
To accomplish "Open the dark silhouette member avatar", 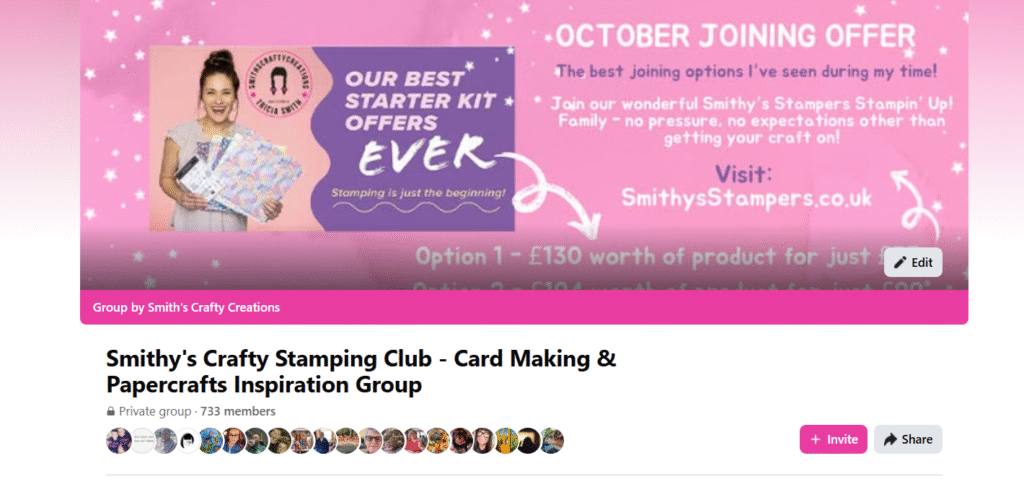I will click(x=529, y=440).
